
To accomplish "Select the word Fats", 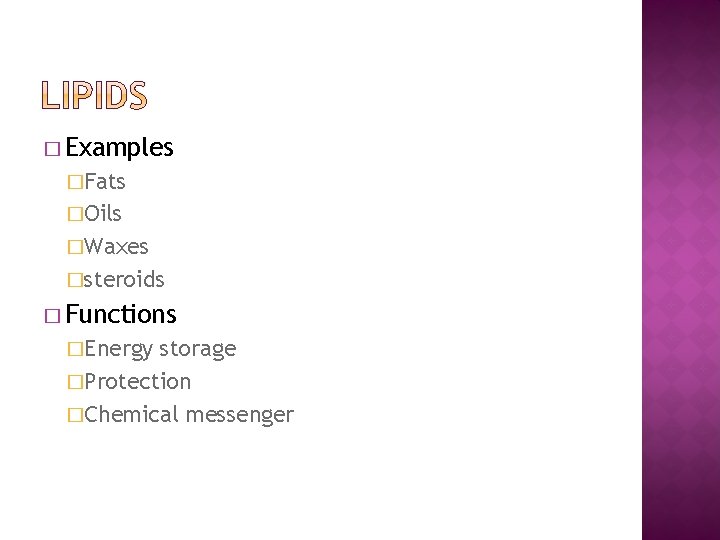I will click(x=105, y=182).
